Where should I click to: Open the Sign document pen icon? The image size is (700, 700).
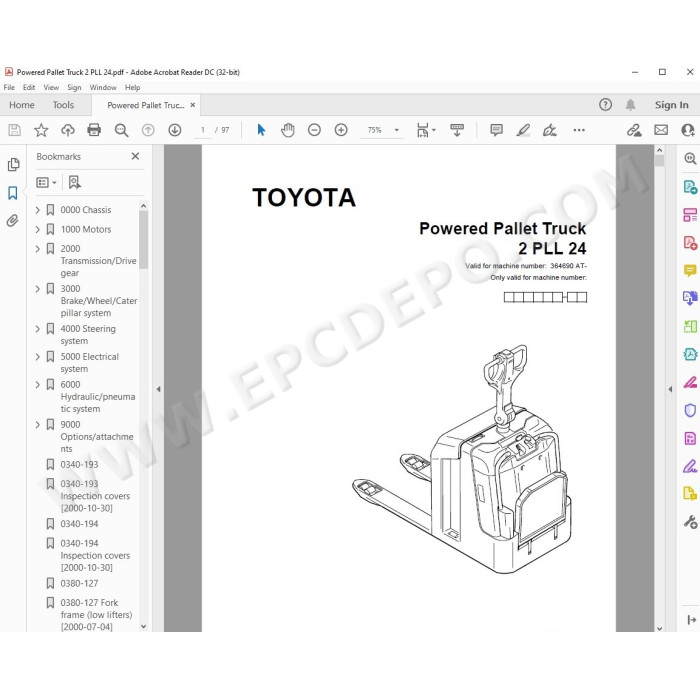tap(550, 130)
